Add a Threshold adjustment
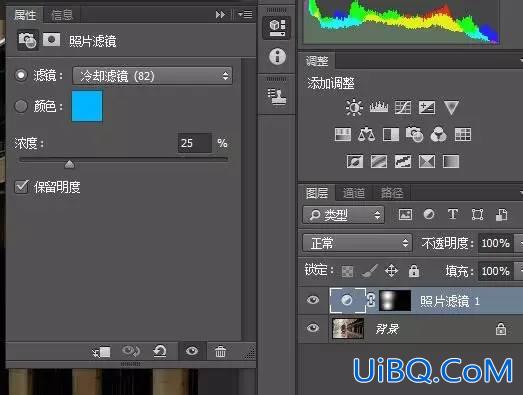The width and height of the screenshot is (523, 395). 403,162
